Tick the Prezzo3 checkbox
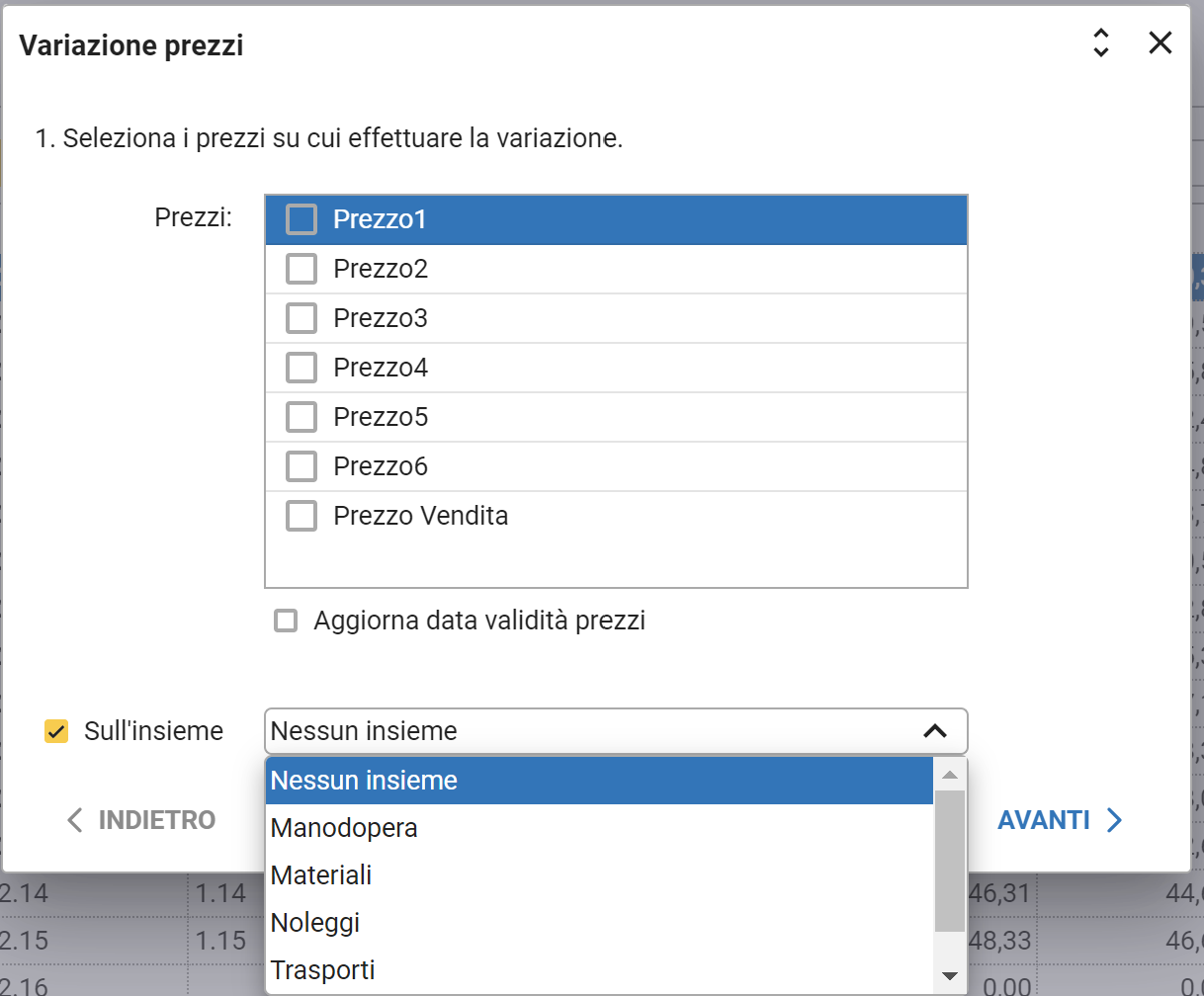The height and width of the screenshot is (996, 1204). 301,318
